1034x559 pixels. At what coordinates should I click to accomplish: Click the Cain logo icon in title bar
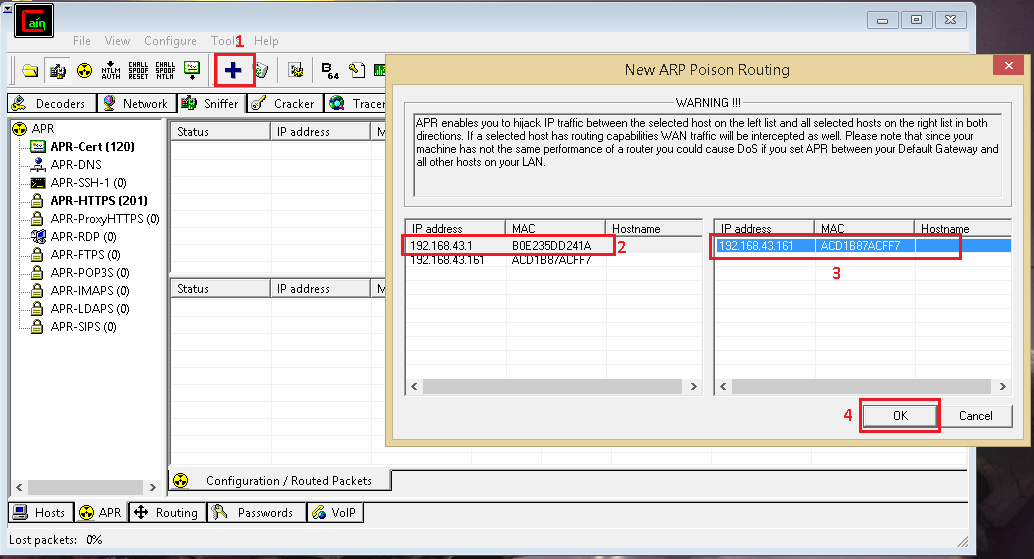(34, 21)
